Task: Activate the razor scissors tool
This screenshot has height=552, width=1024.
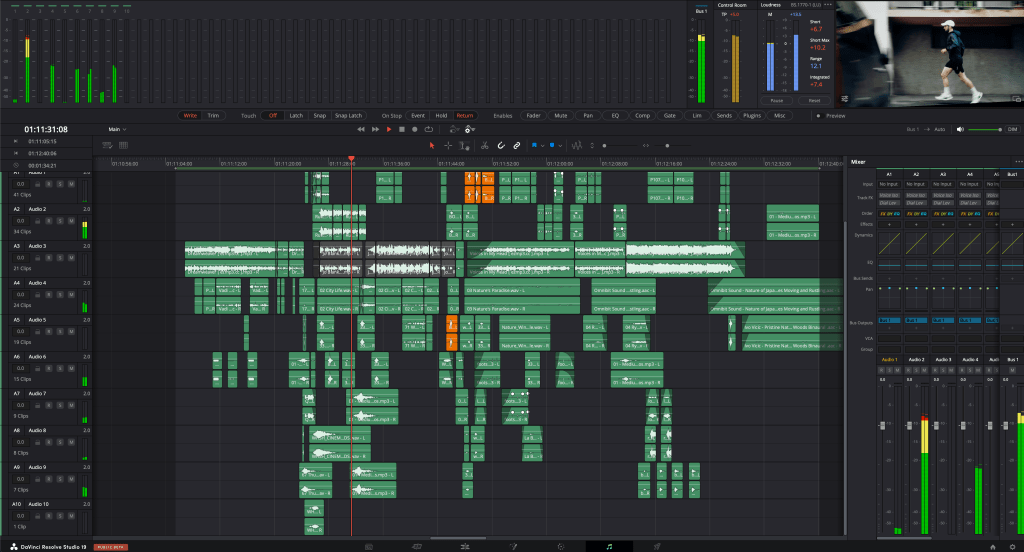Action: click(x=483, y=146)
